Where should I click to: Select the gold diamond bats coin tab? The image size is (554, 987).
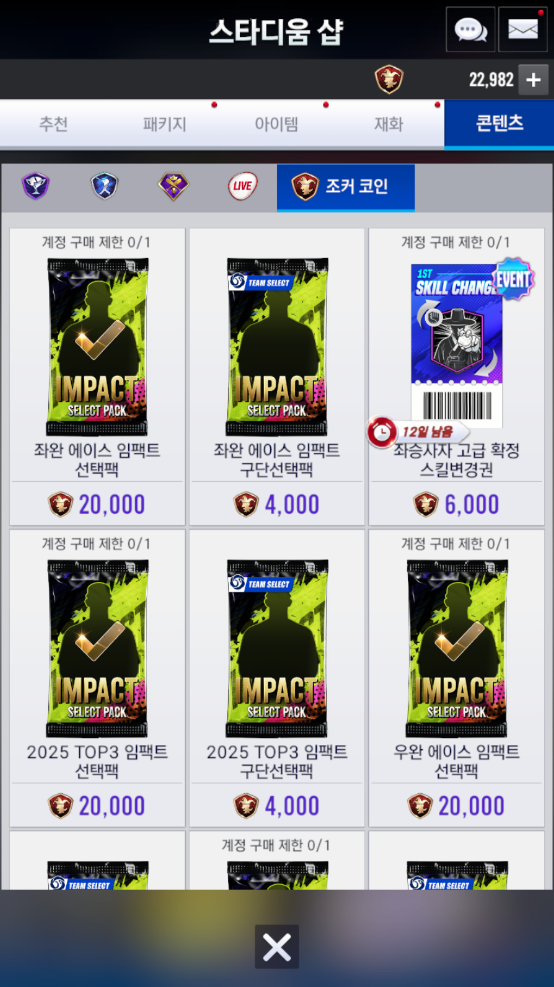(x=173, y=186)
